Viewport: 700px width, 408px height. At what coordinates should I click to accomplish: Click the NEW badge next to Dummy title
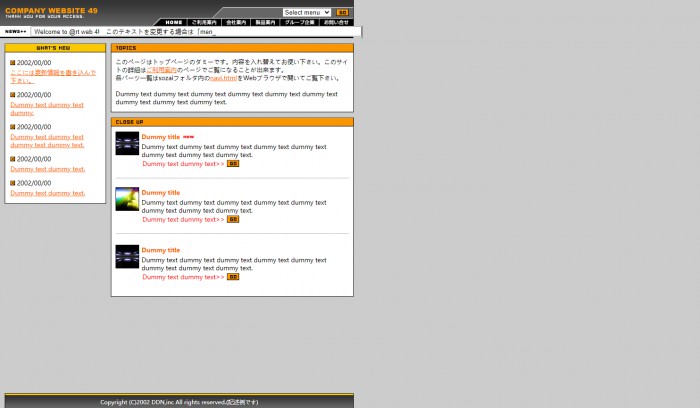(x=188, y=137)
